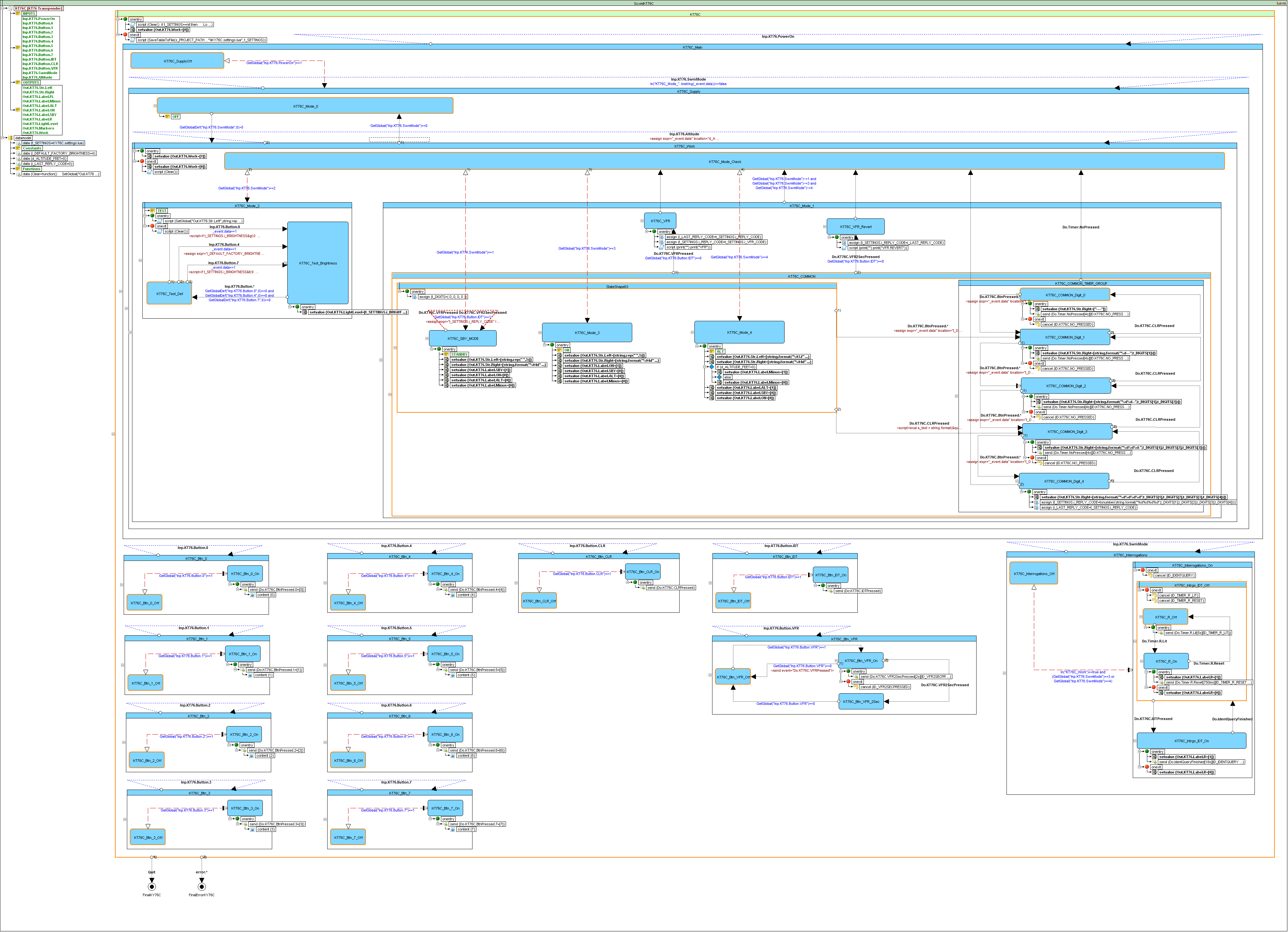Click the FinalErrorKY76C final state circle
This screenshot has width=1288, height=932.
(x=202, y=887)
